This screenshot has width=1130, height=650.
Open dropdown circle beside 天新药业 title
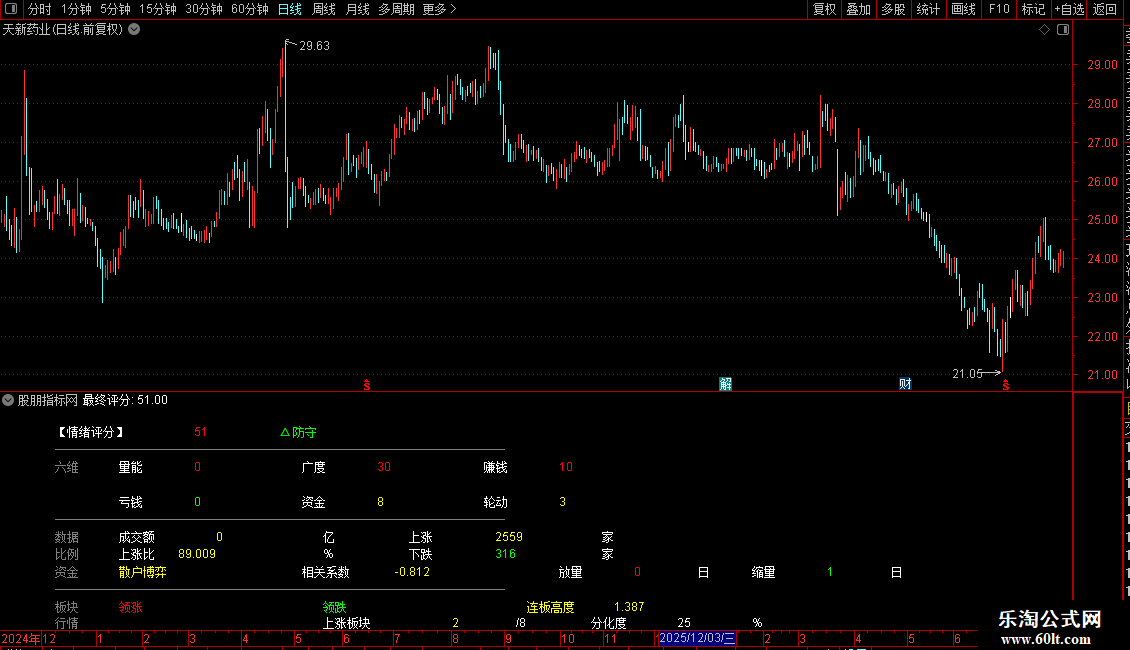point(134,30)
